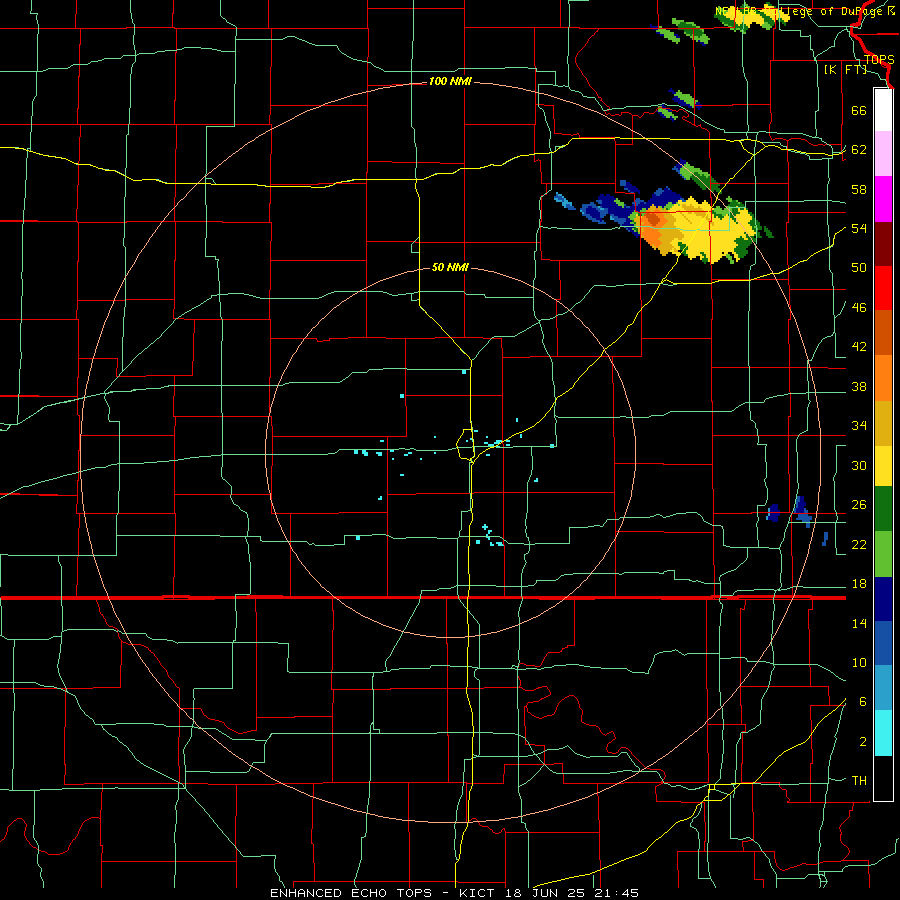Click the orange 42 kft legend swatch
Screen dimensions: 900x900
883,378
